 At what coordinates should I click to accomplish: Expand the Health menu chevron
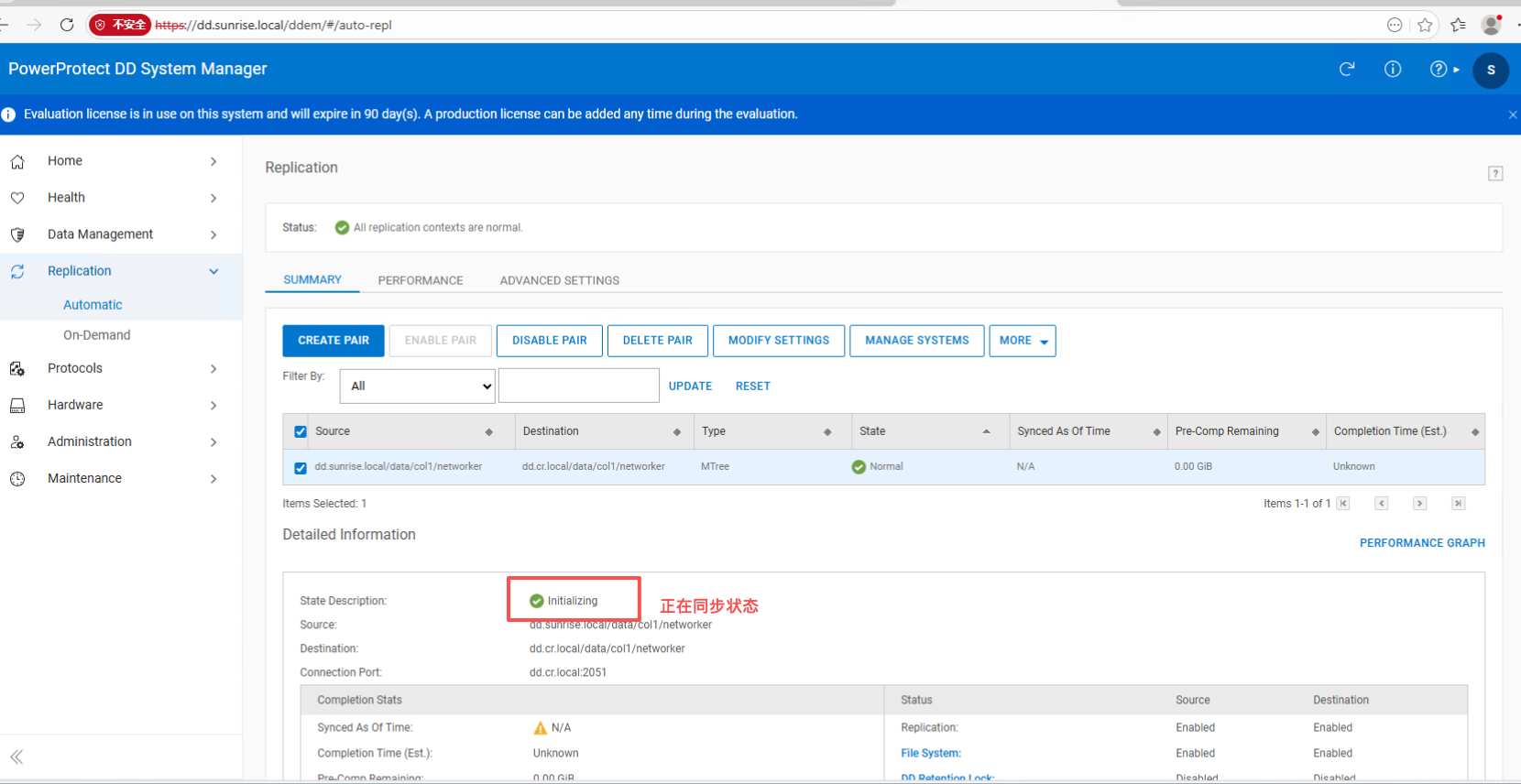213,198
